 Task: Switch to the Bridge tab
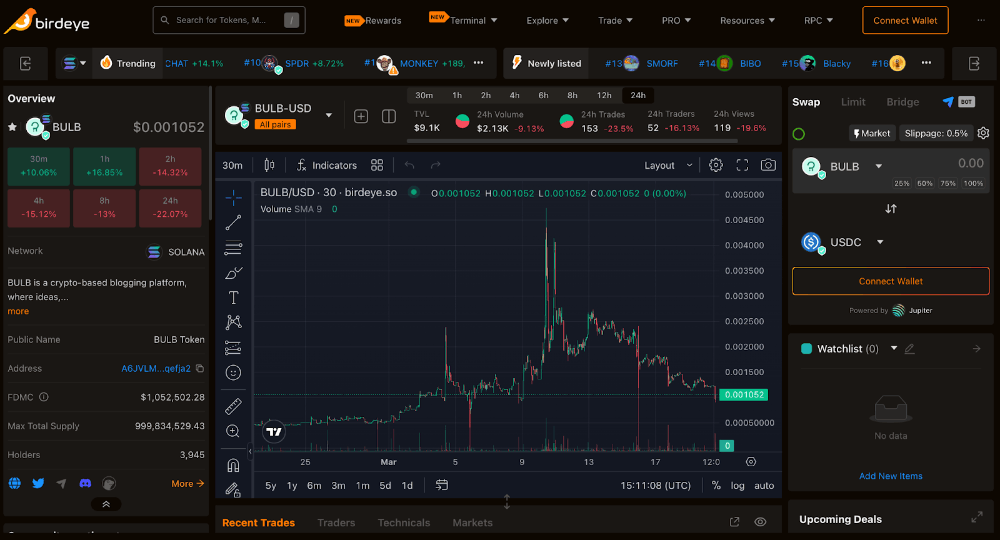click(902, 102)
